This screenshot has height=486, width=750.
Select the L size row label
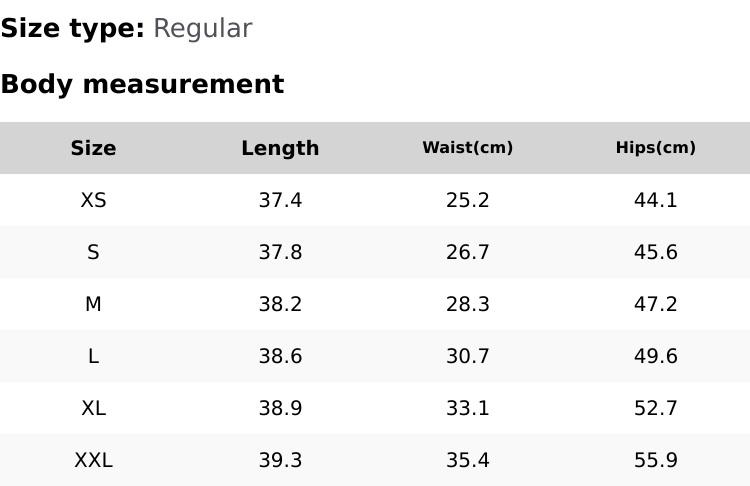click(x=93, y=356)
